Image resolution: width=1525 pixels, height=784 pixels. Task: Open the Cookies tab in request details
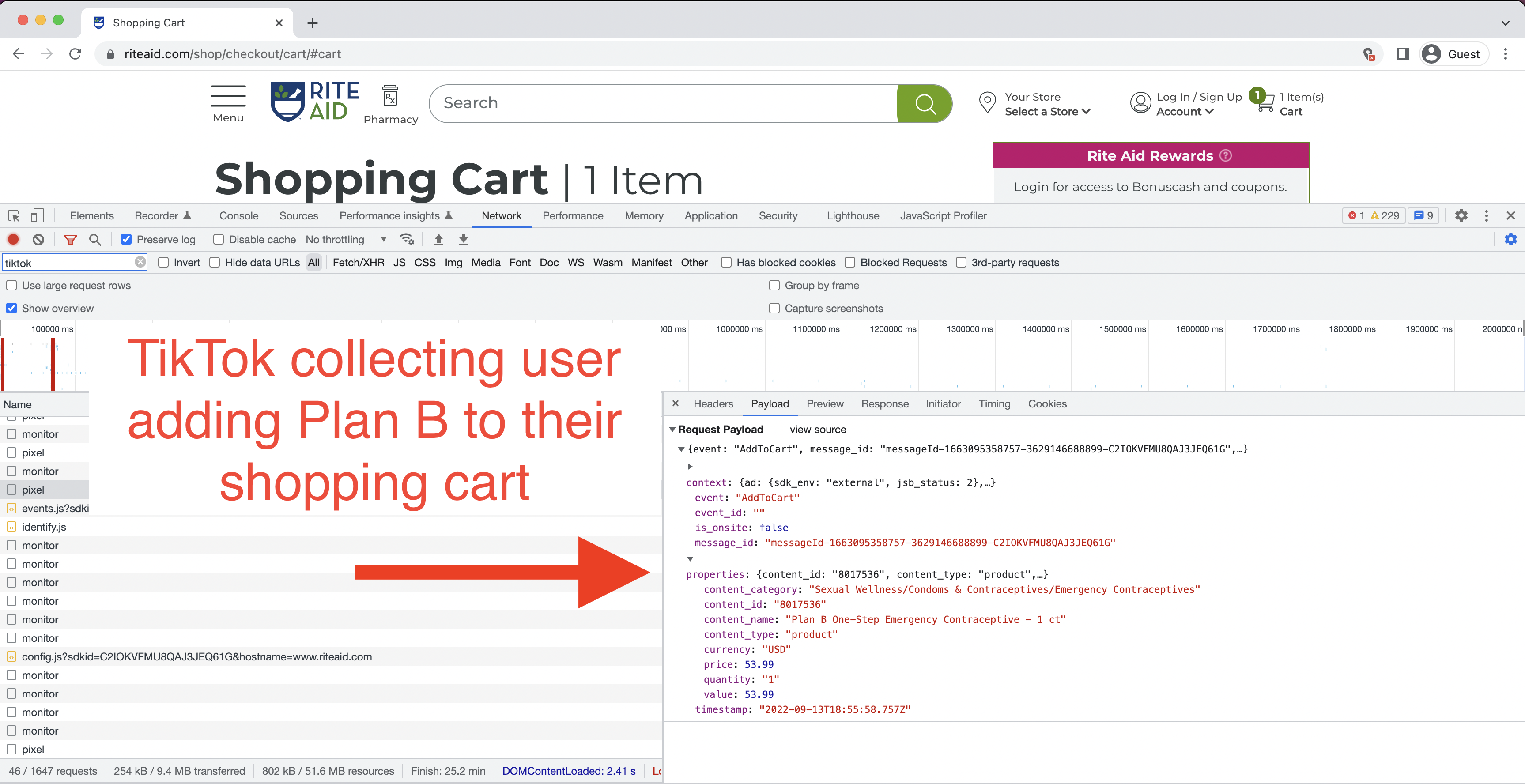(1047, 403)
